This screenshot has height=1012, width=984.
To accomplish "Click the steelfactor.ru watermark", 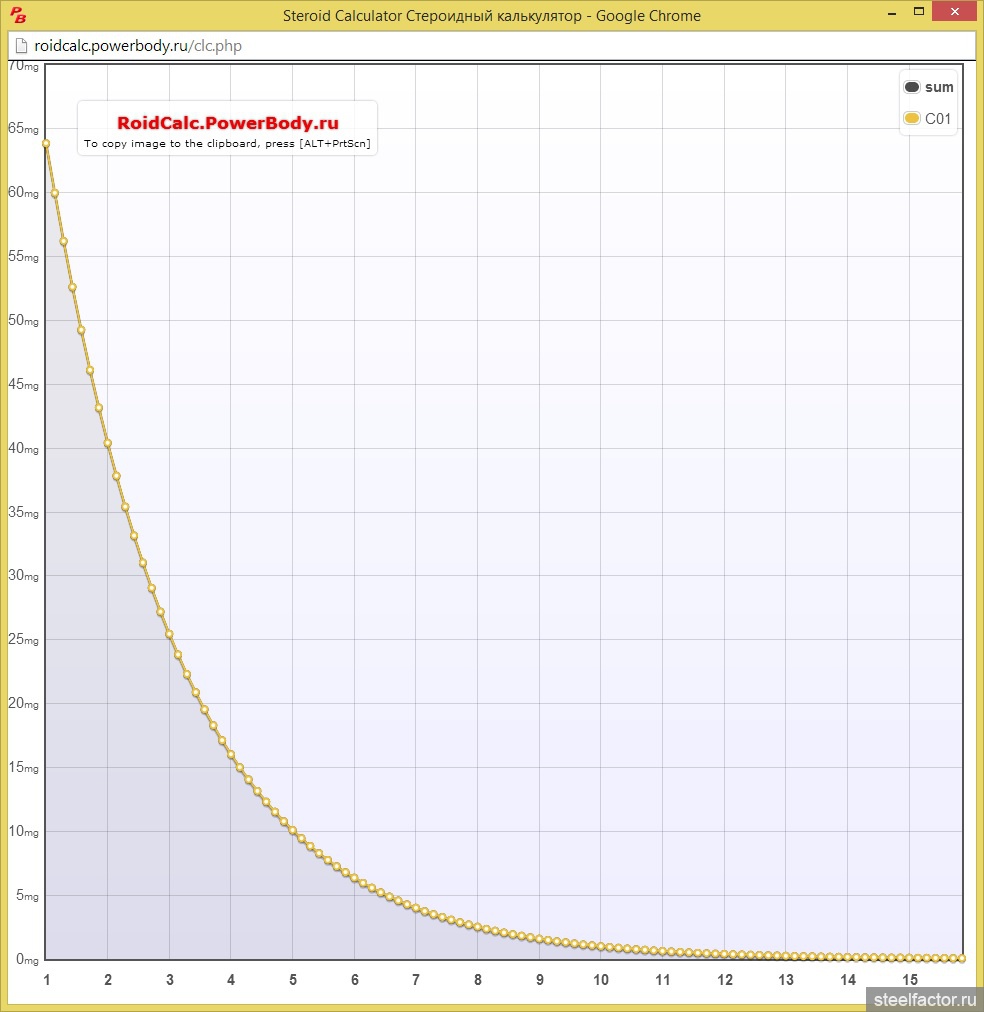I will click(x=923, y=998).
